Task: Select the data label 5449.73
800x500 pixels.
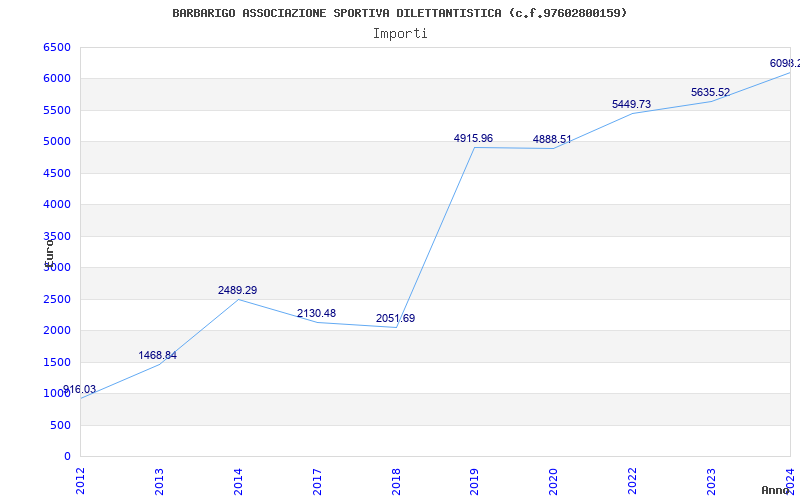Action: (632, 104)
